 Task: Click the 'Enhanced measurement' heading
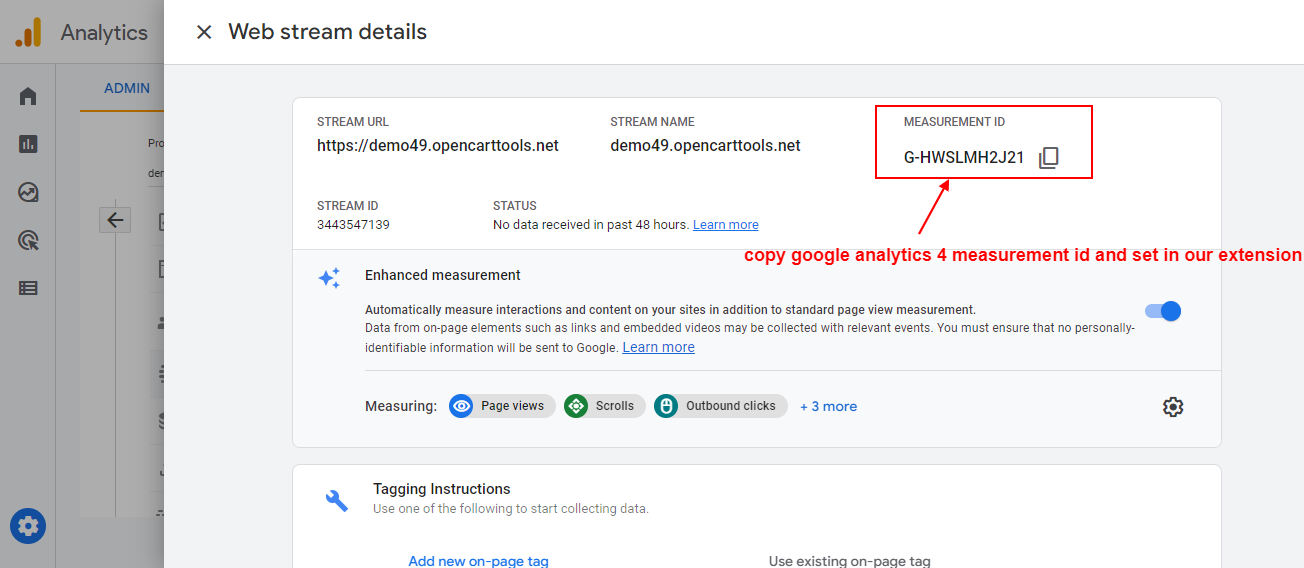443,275
